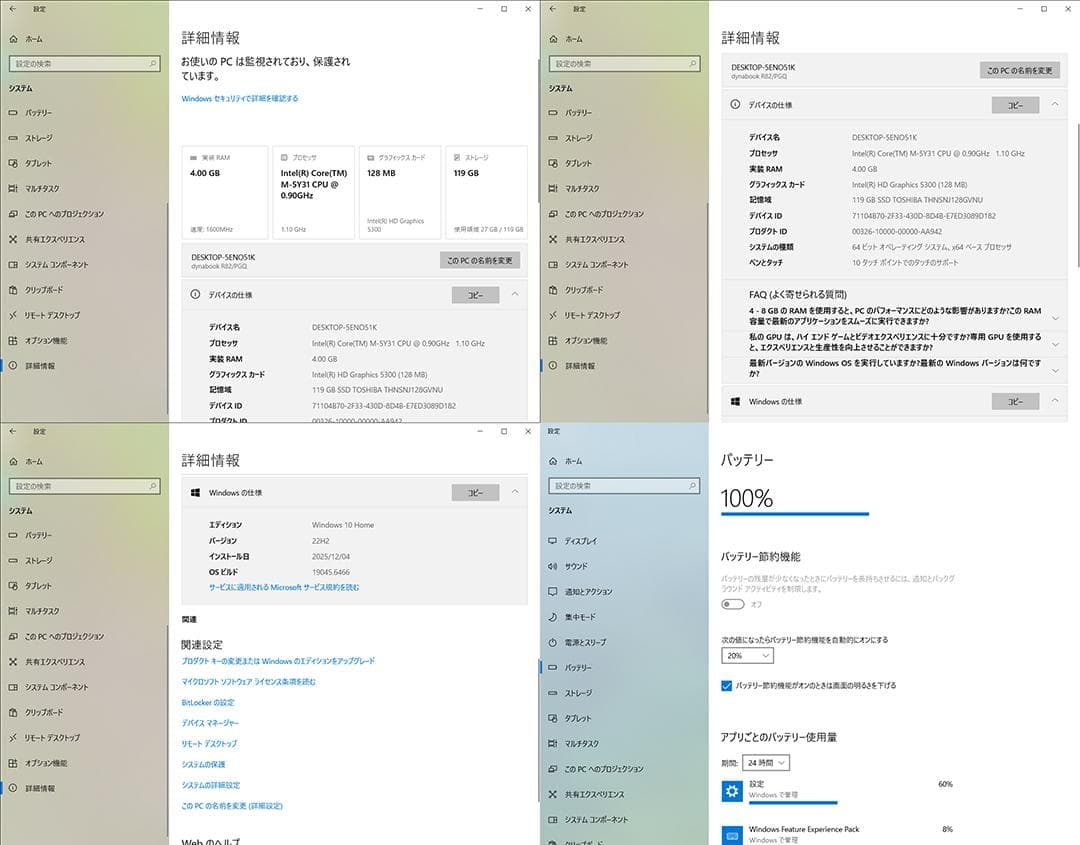Click 設定の検索 field in top-left window
Viewport: 1080px width, 845px height.
pyautogui.click(x=84, y=64)
